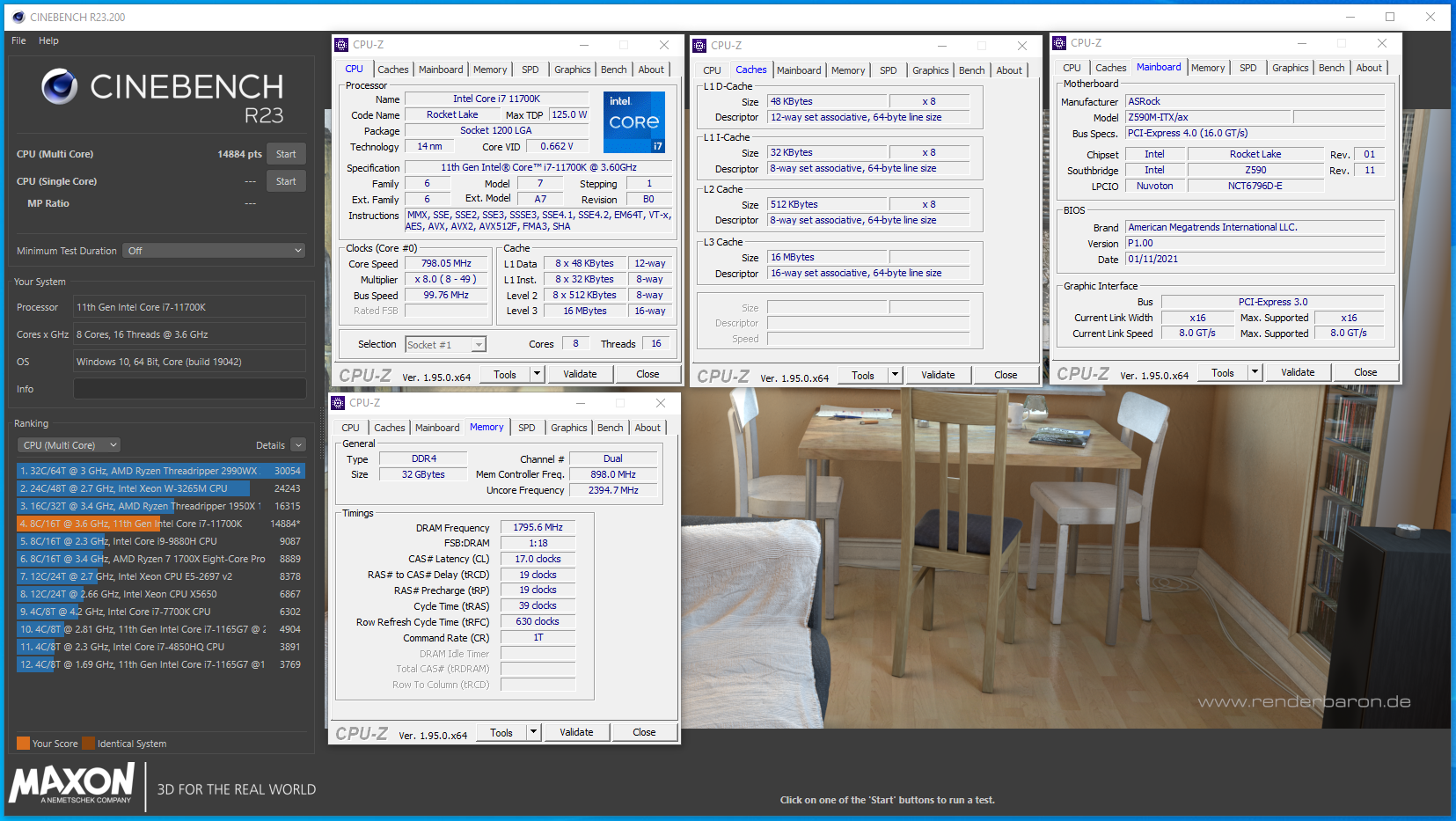This screenshot has width=1456, height=821.
Task: Open the CPU (Multi Core) ranking dropdown
Action: pos(70,445)
